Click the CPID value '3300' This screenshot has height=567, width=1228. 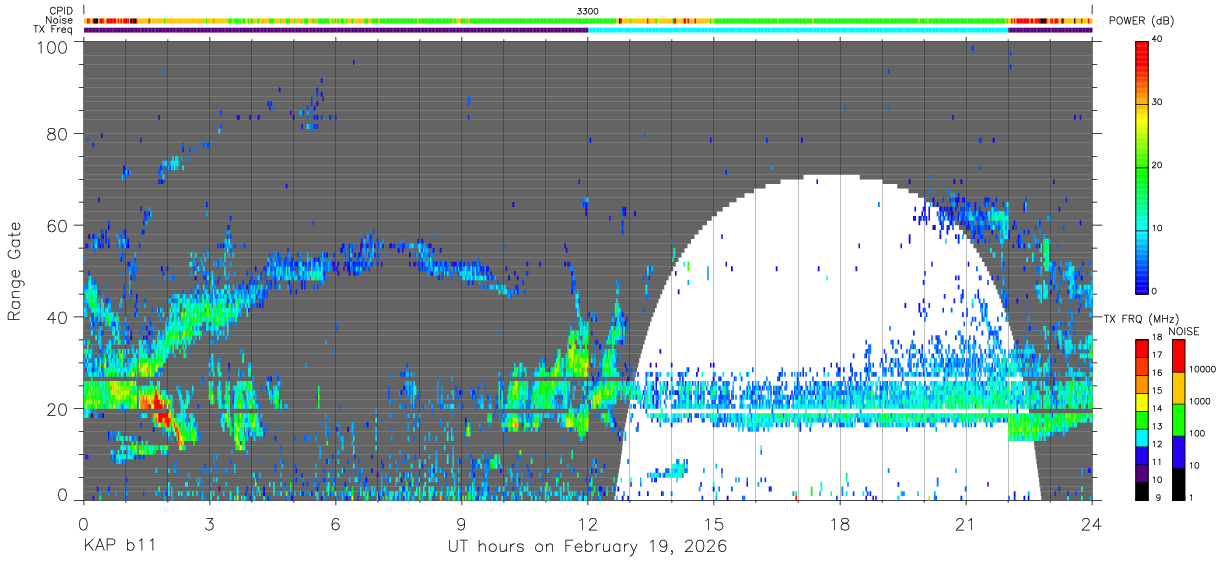pyautogui.click(x=588, y=10)
